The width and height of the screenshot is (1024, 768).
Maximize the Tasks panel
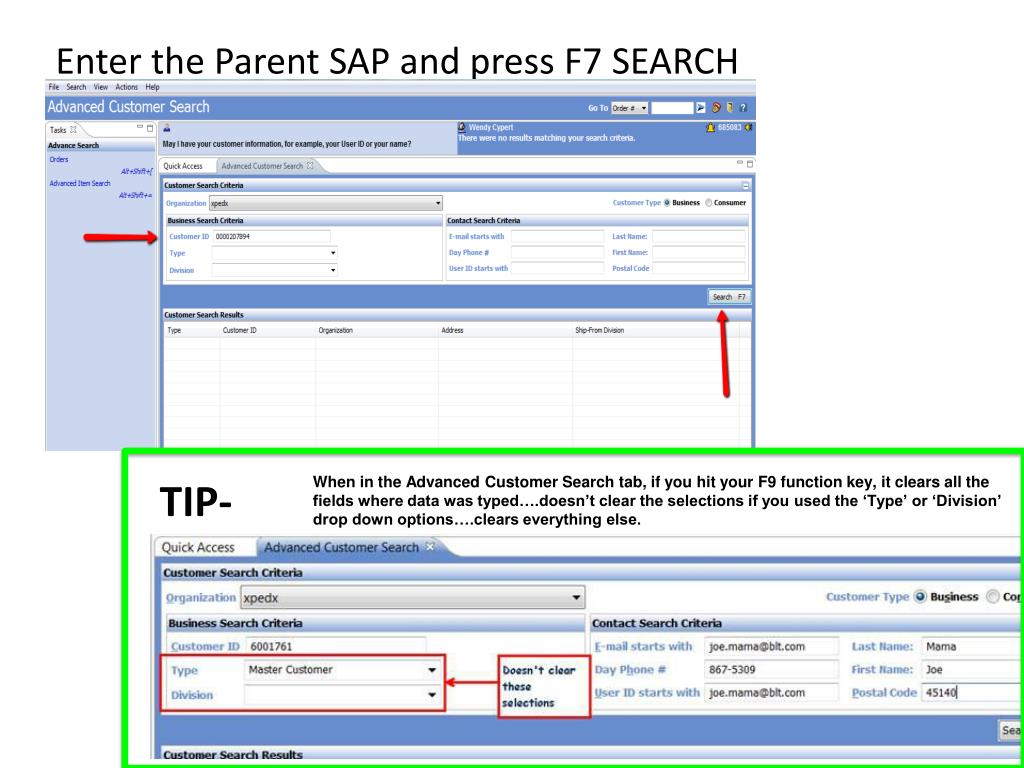click(x=150, y=128)
